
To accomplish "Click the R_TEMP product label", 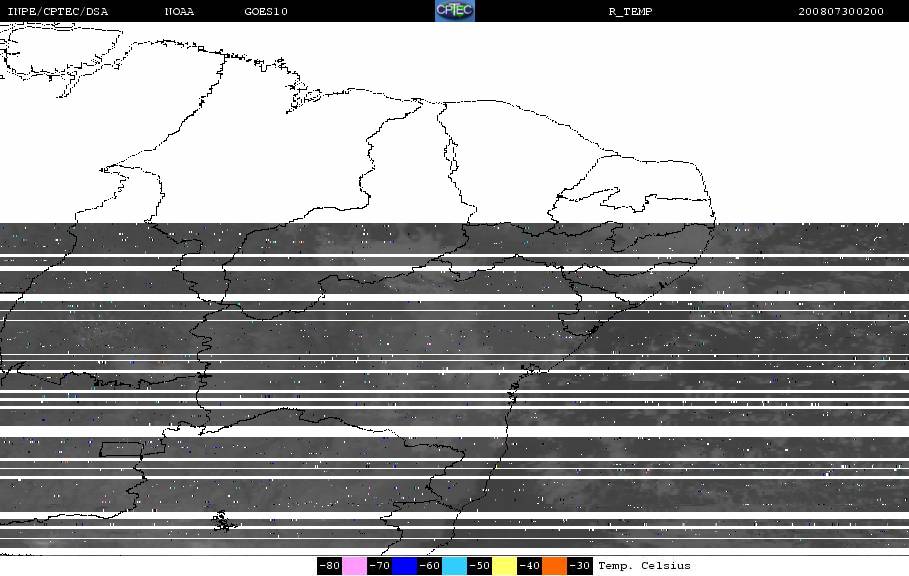I will coord(630,12).
